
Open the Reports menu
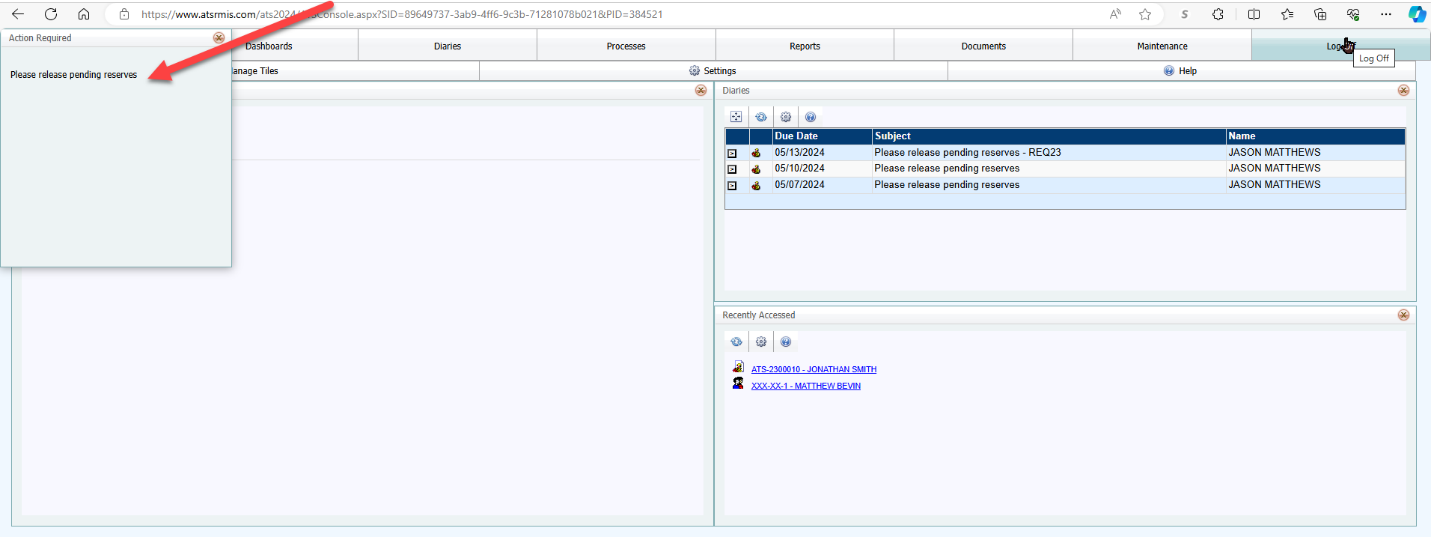coord(804,46)
